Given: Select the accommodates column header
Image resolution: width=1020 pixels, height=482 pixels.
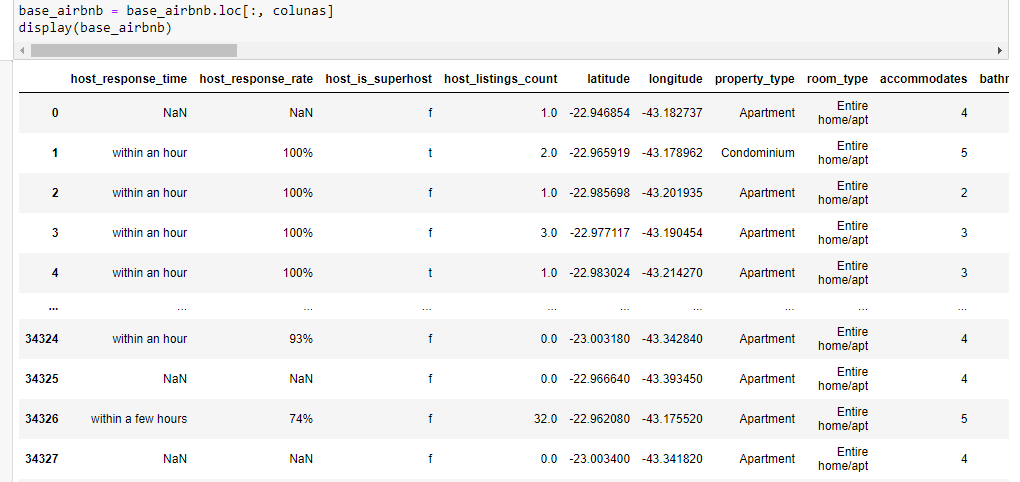Looking at the screenshot, I should [924, 79].
